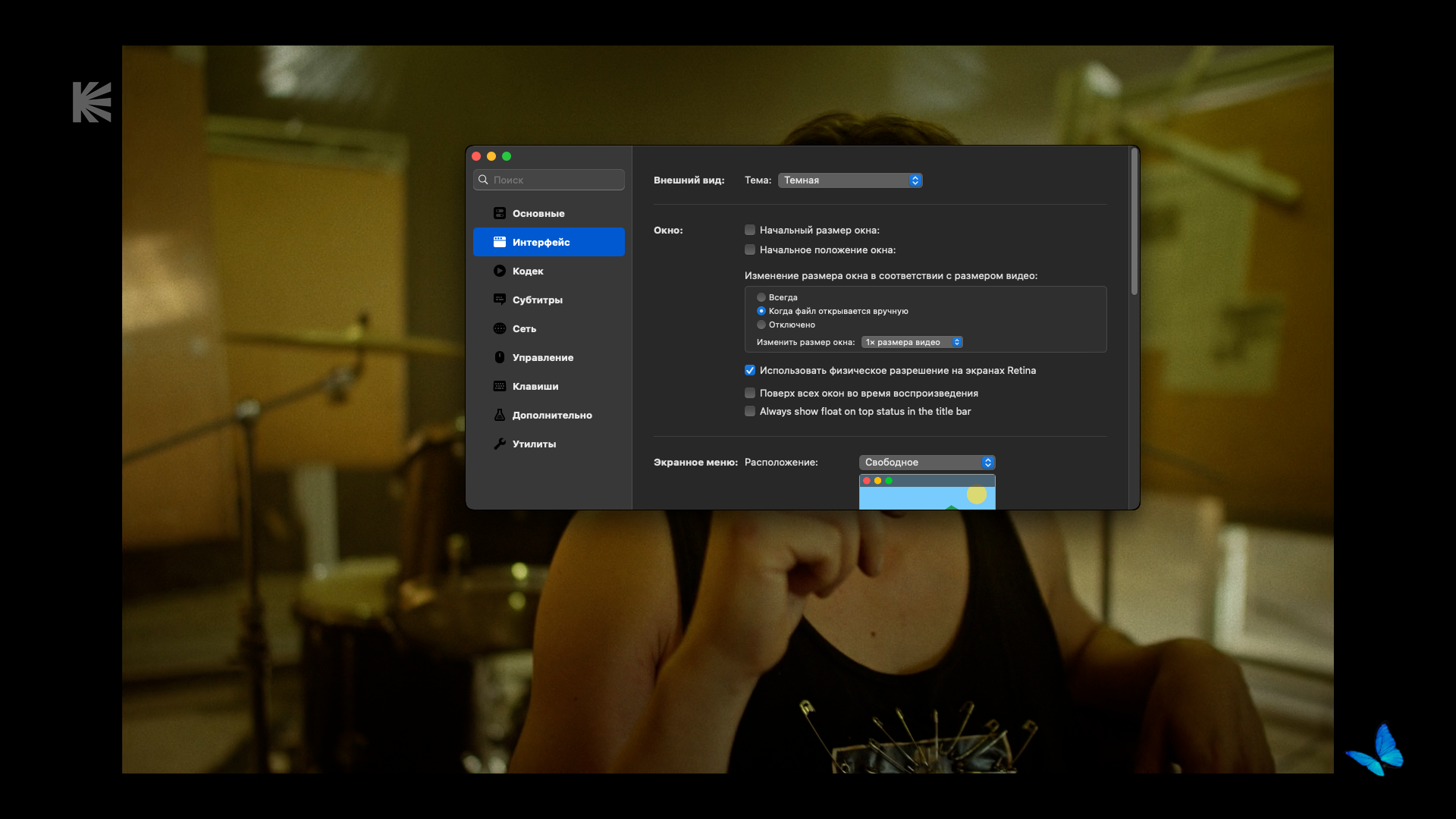This screenshot has height=819, width=1456.
Task: Enable Начальный размер окна checkbox
Action: tap(750, 230)
